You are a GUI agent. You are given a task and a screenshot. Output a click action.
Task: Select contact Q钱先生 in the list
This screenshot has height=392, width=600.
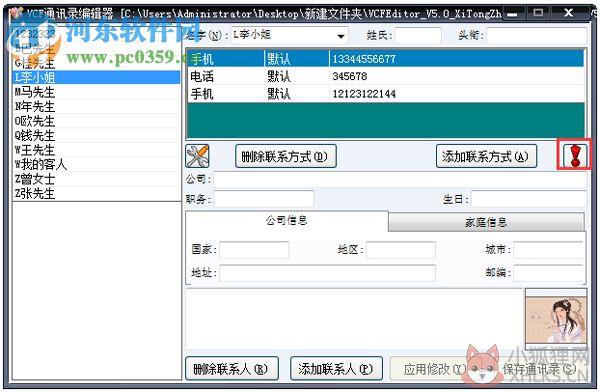pyautogui.click(x=96, y=135)
